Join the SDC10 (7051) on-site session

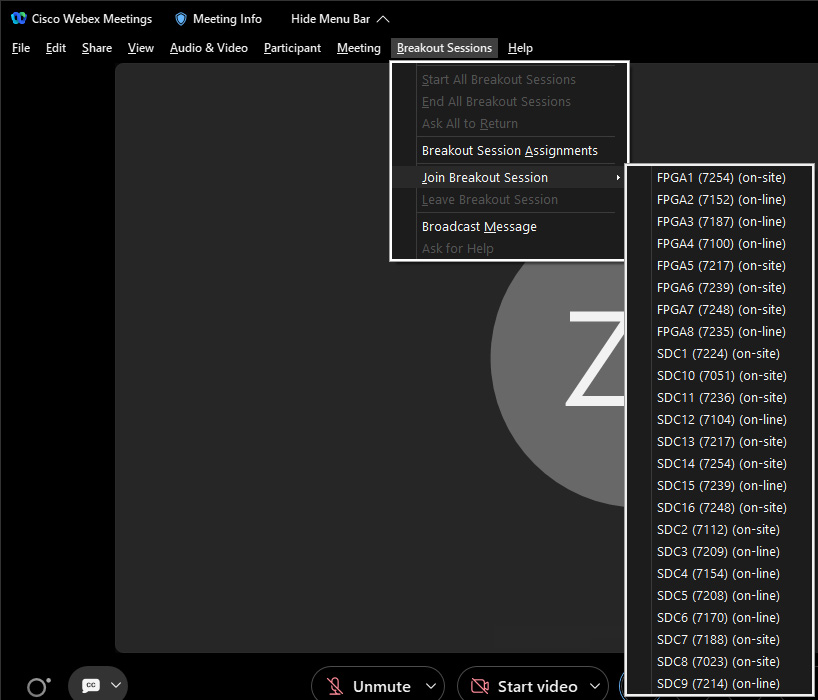pyautogui.click(x=721, y=376)
